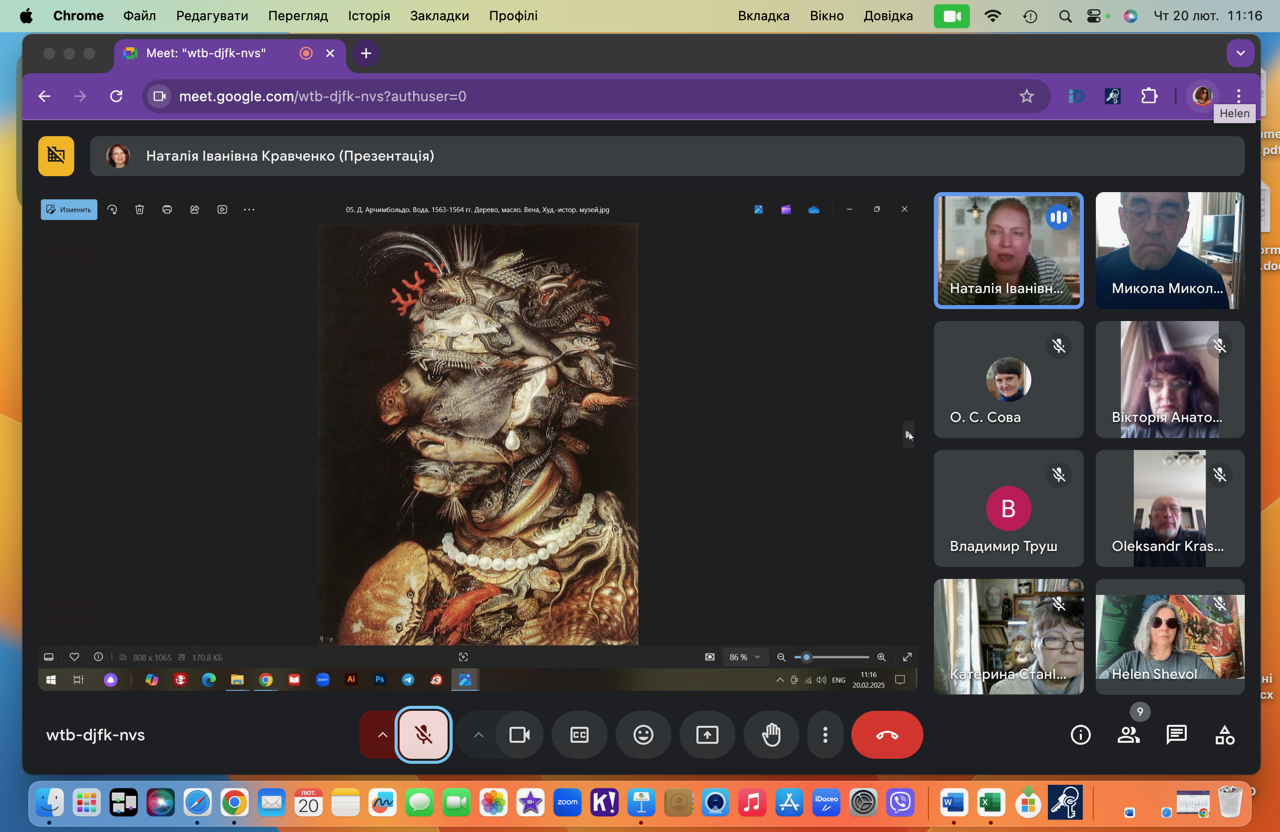Open more options three-dot menu in Meet
1280x832 pixels.
[x=825, y=735]
